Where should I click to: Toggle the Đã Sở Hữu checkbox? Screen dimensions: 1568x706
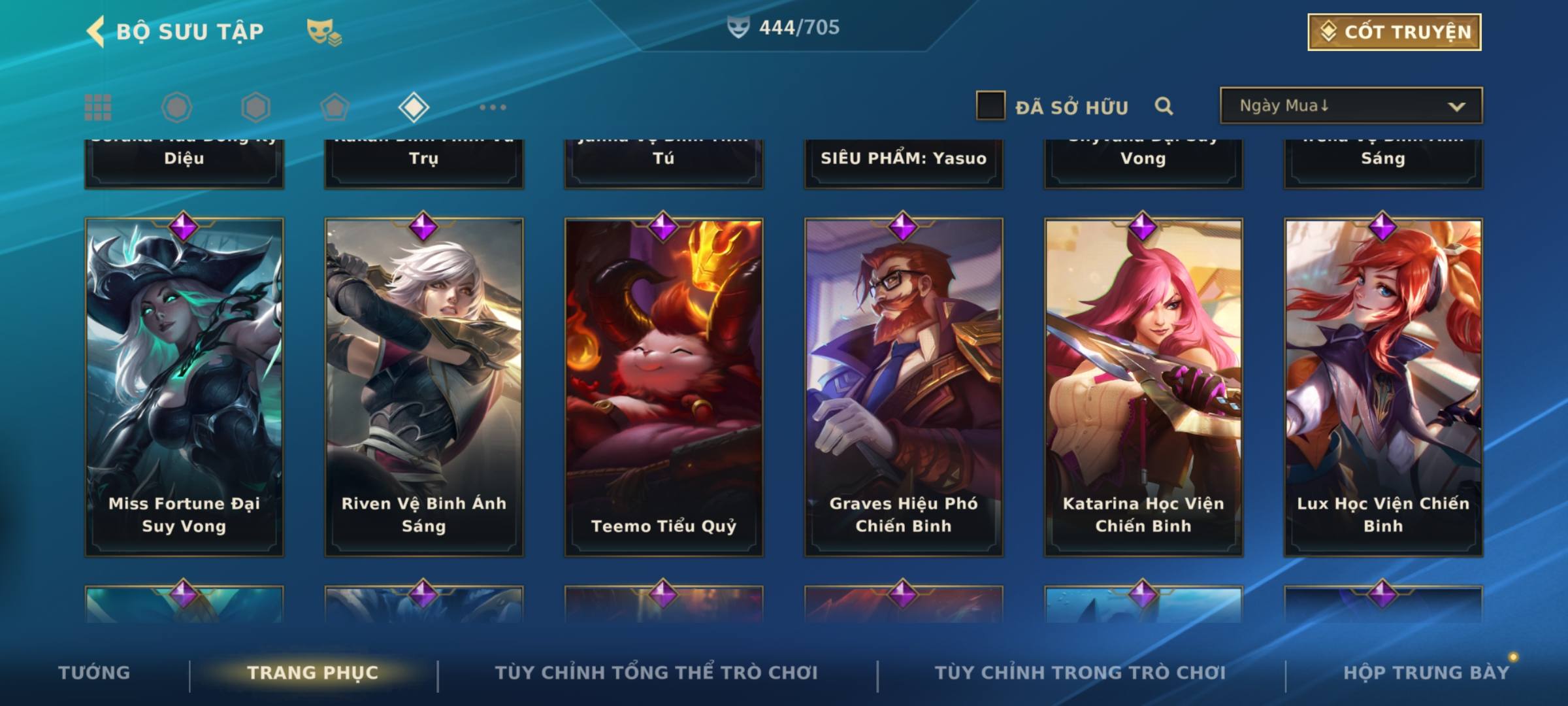pyautogui.click(x=990, y=106)
